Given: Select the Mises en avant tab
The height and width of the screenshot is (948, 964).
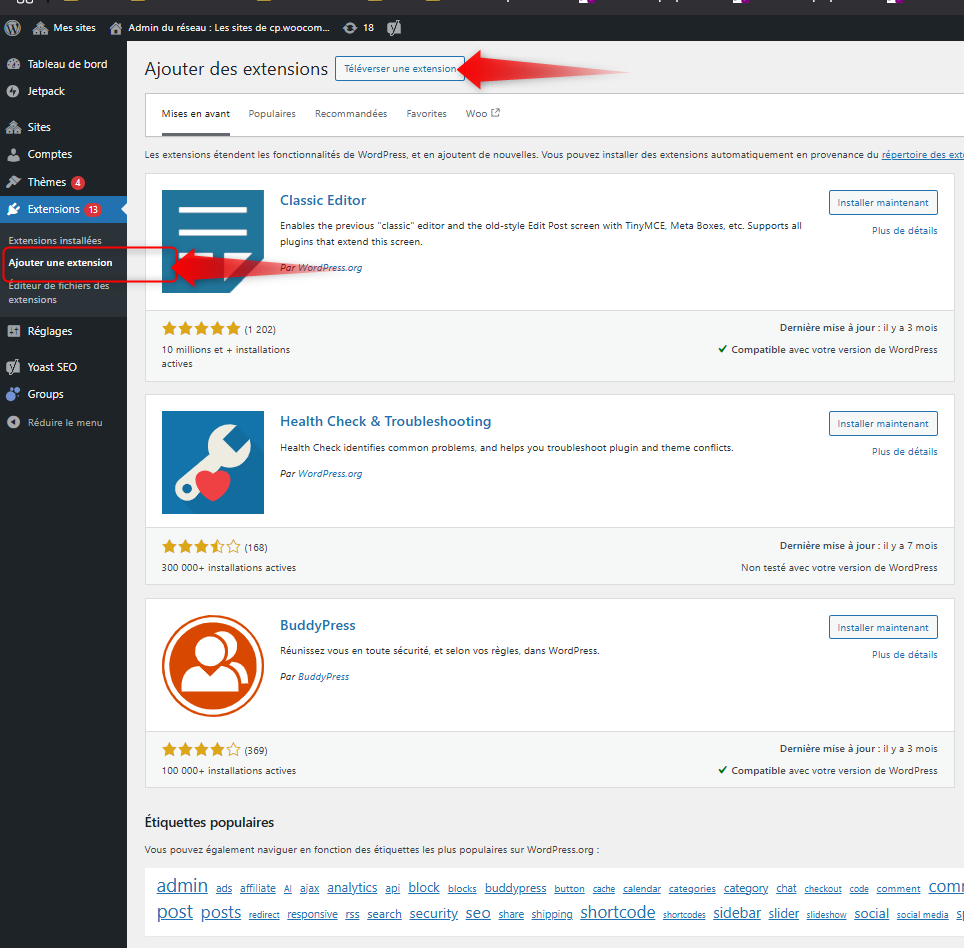Looking at the screenshot, I should (196, 114).
